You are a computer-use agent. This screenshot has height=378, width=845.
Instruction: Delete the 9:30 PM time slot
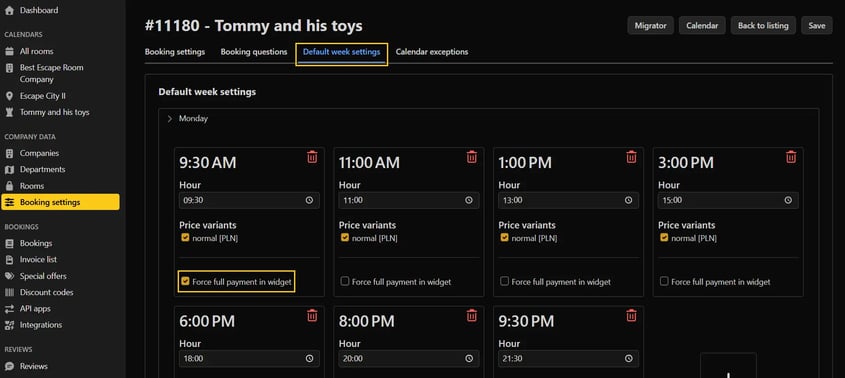coord(631,315)
